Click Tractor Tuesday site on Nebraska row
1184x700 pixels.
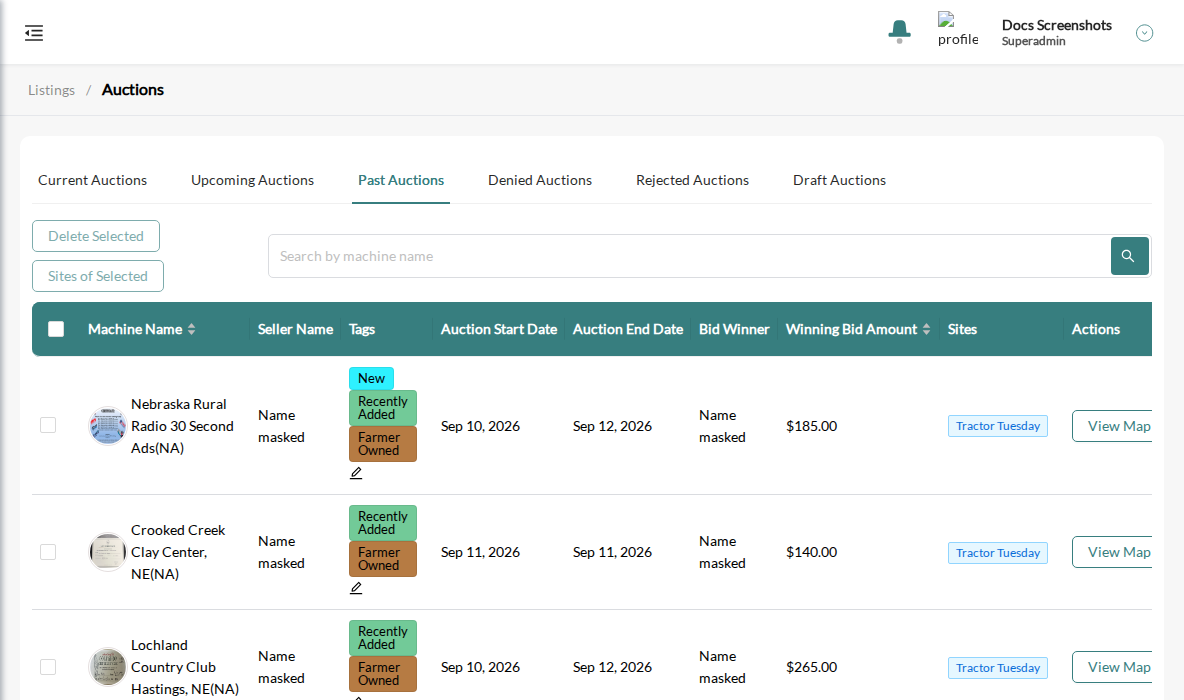point(997,426)
